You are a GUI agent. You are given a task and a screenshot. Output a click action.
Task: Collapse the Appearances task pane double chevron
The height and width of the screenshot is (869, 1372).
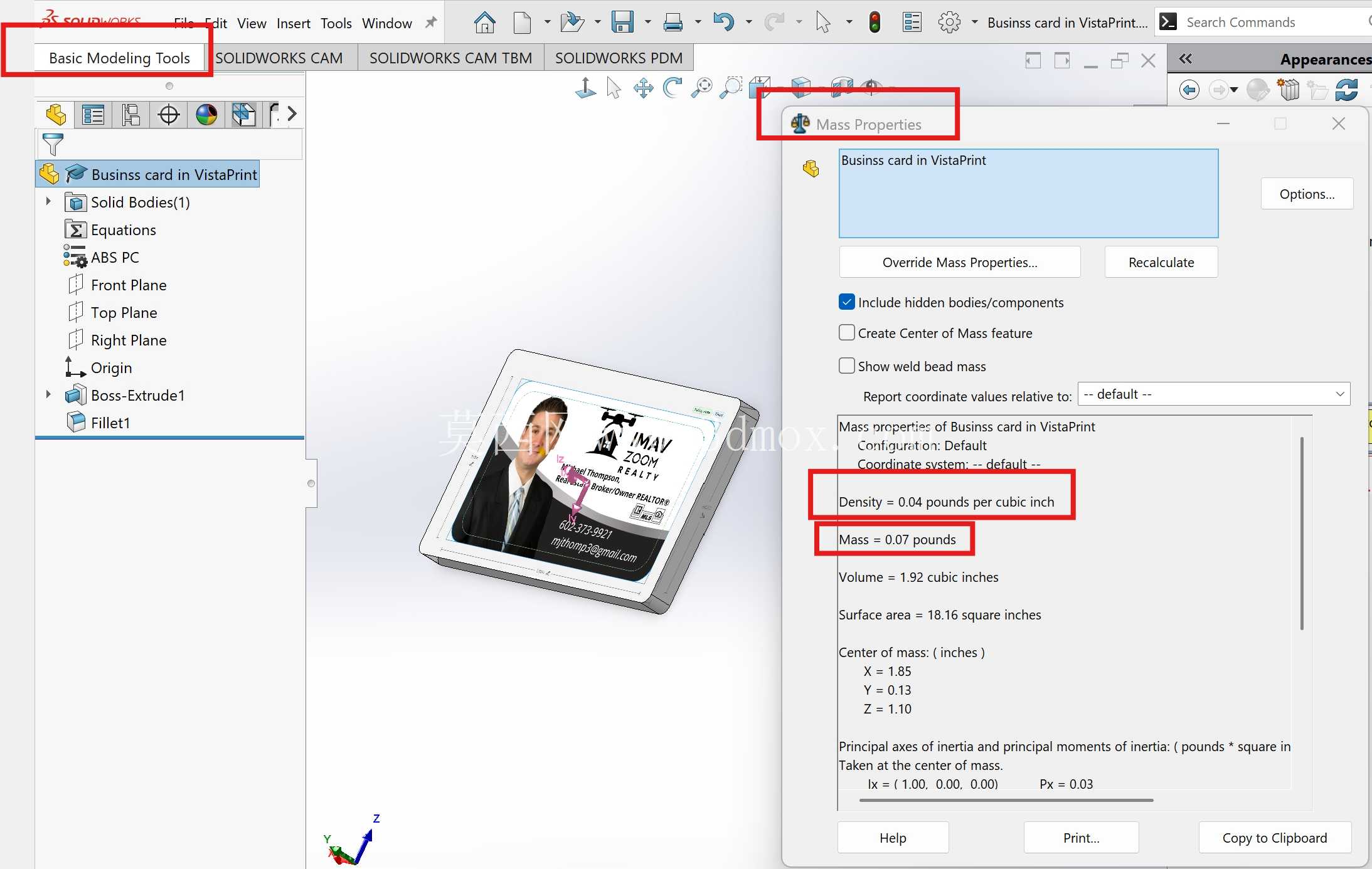(x=1185, y=58)
